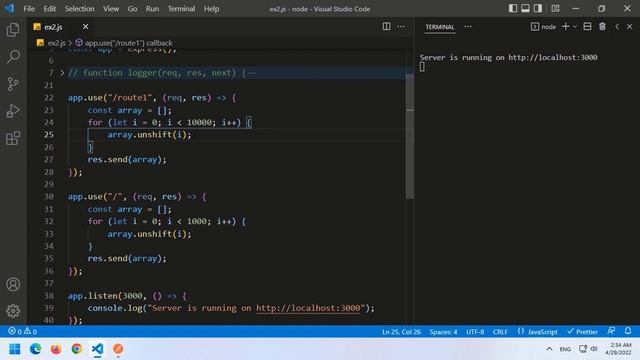640x360 pixels.
Task: Toggle the bottom panel layout
Action: pos(525,8)
